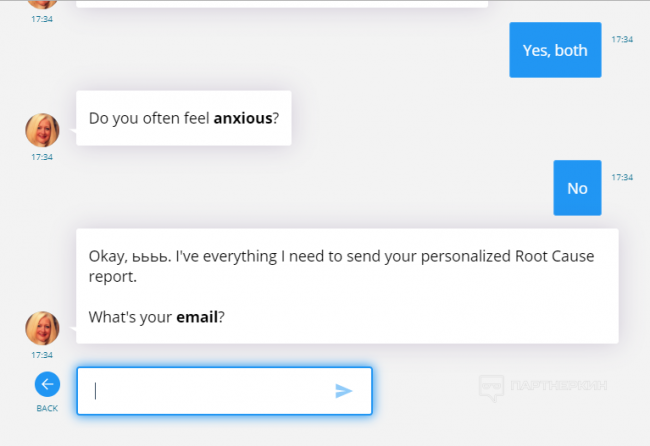Focus the email text input field
Screen dimensions: 650x446
pos(210,391)
